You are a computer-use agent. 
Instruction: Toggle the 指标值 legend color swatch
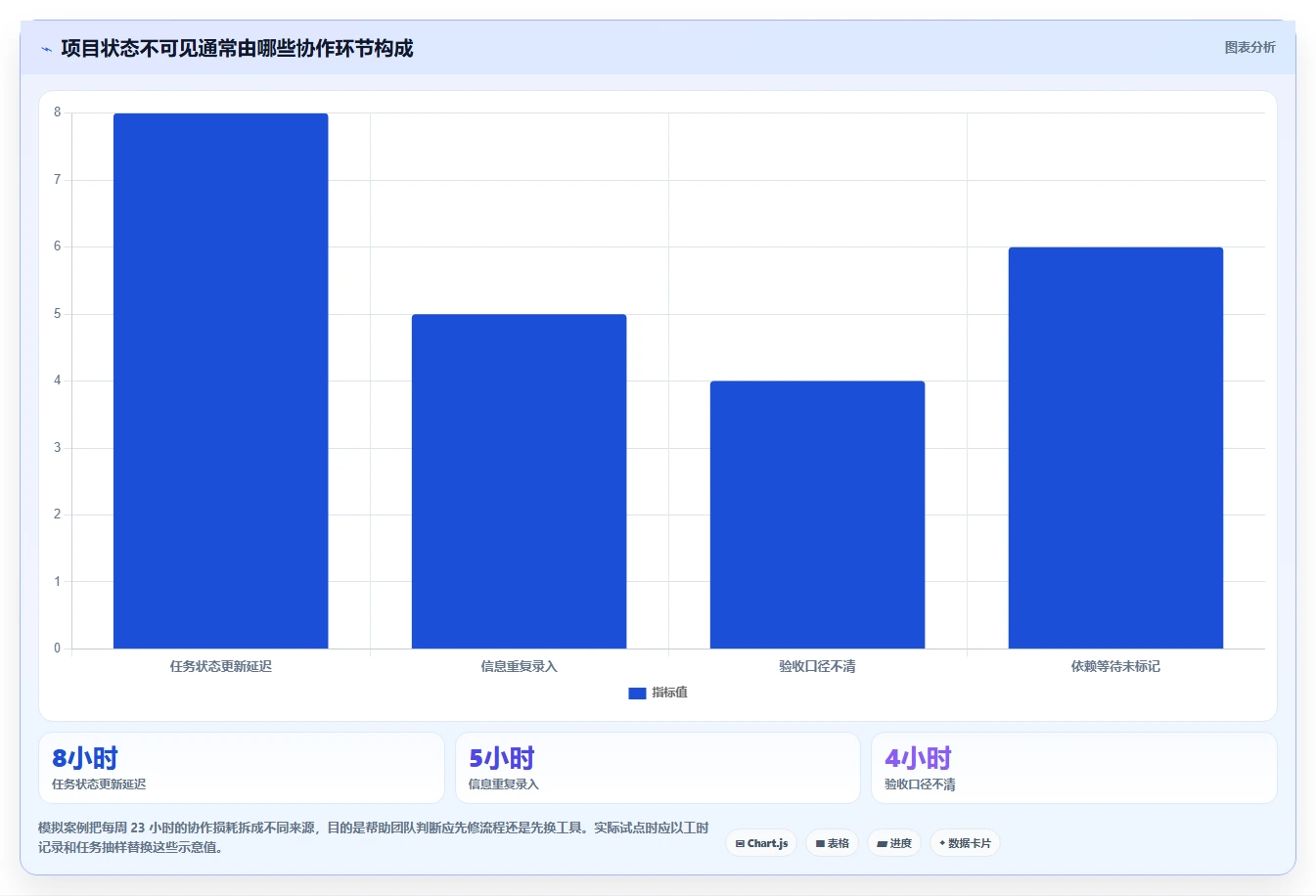click(x=637, y=693)
